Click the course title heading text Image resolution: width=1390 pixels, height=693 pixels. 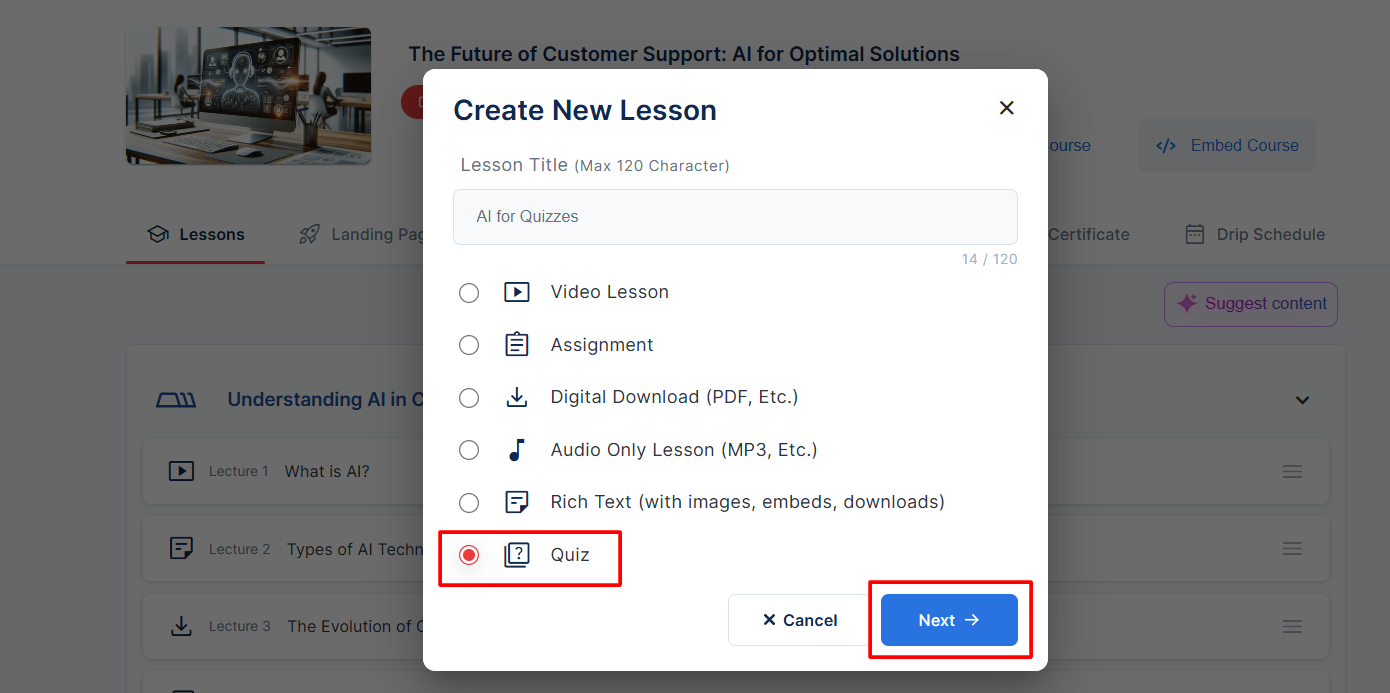(x=684, y=54)
